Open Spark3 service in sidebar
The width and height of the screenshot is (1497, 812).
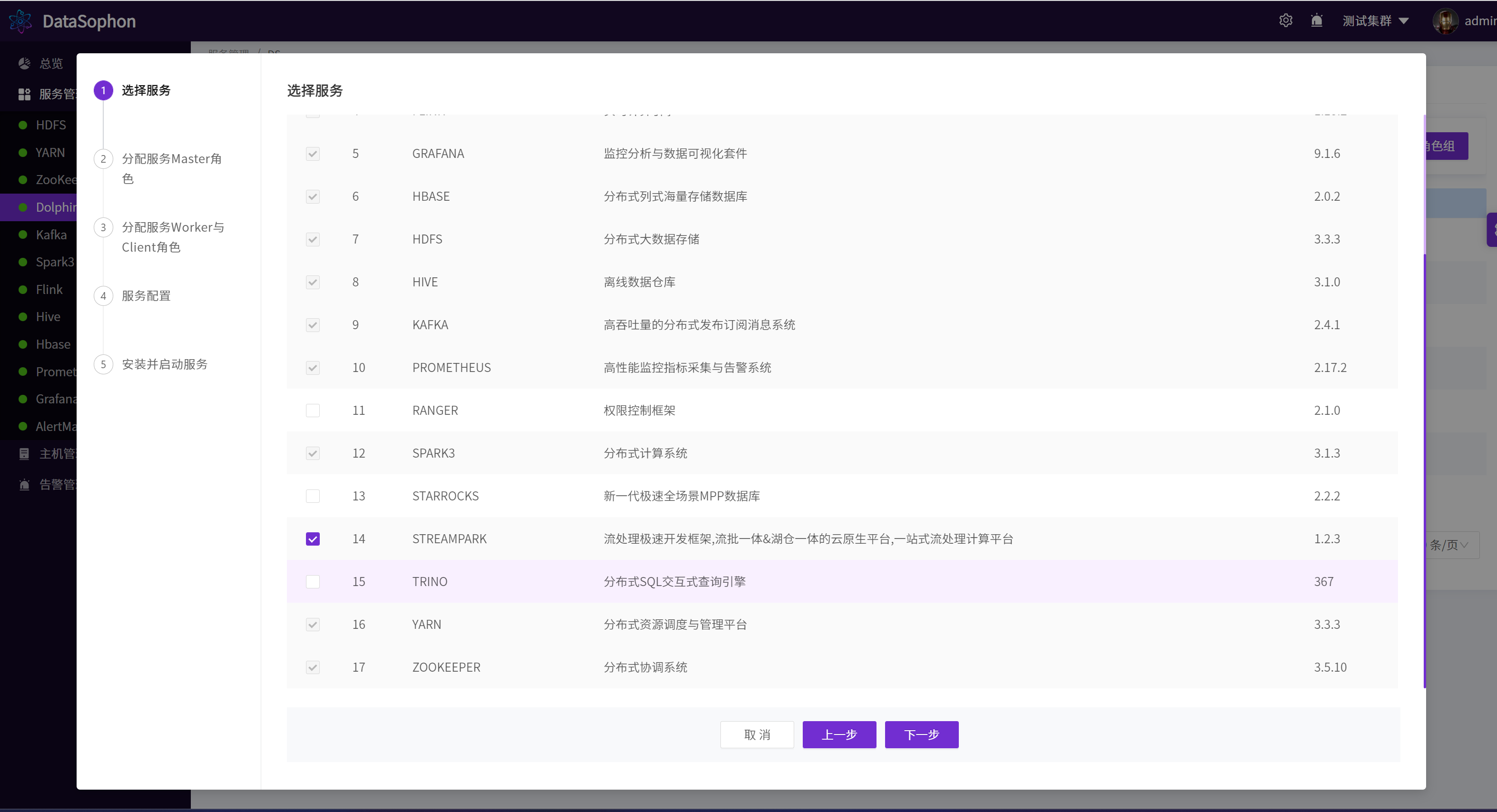(55, 262)
